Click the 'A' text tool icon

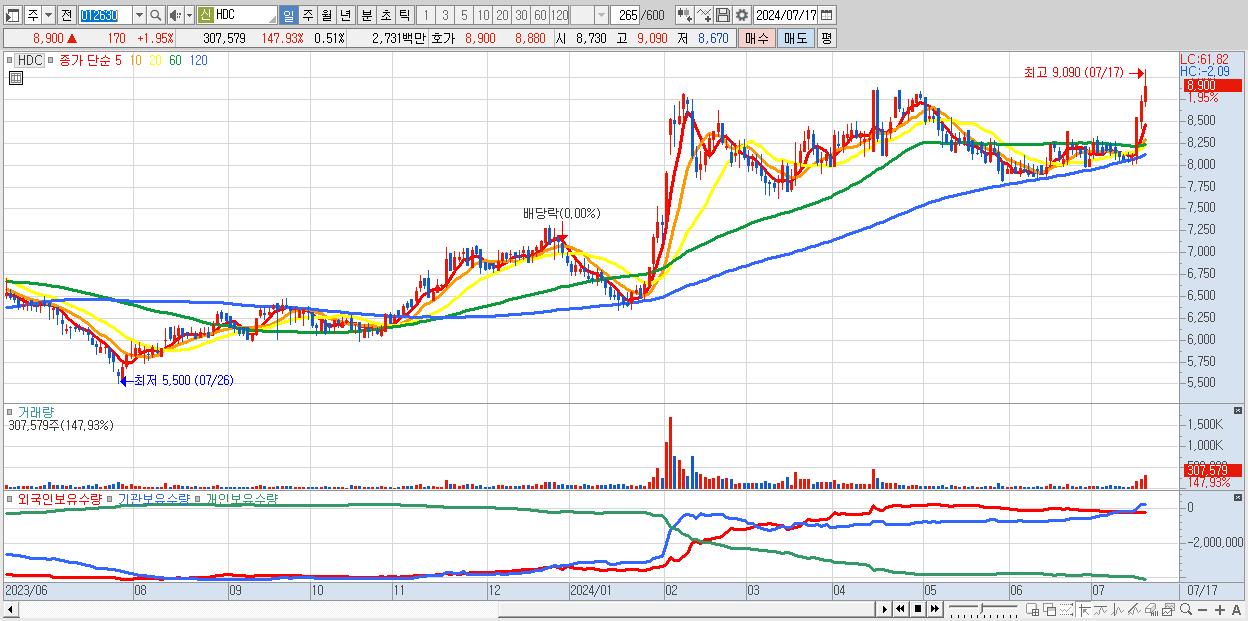point(1236,609)
